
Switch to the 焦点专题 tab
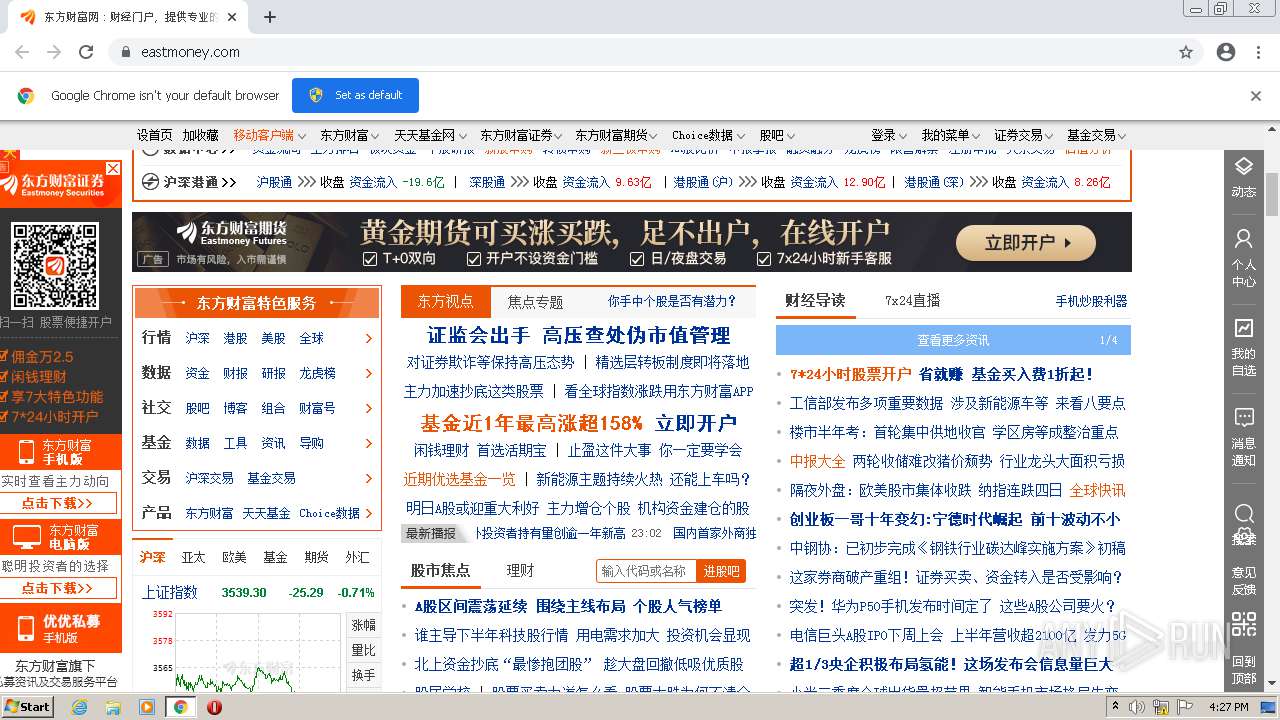535,302
